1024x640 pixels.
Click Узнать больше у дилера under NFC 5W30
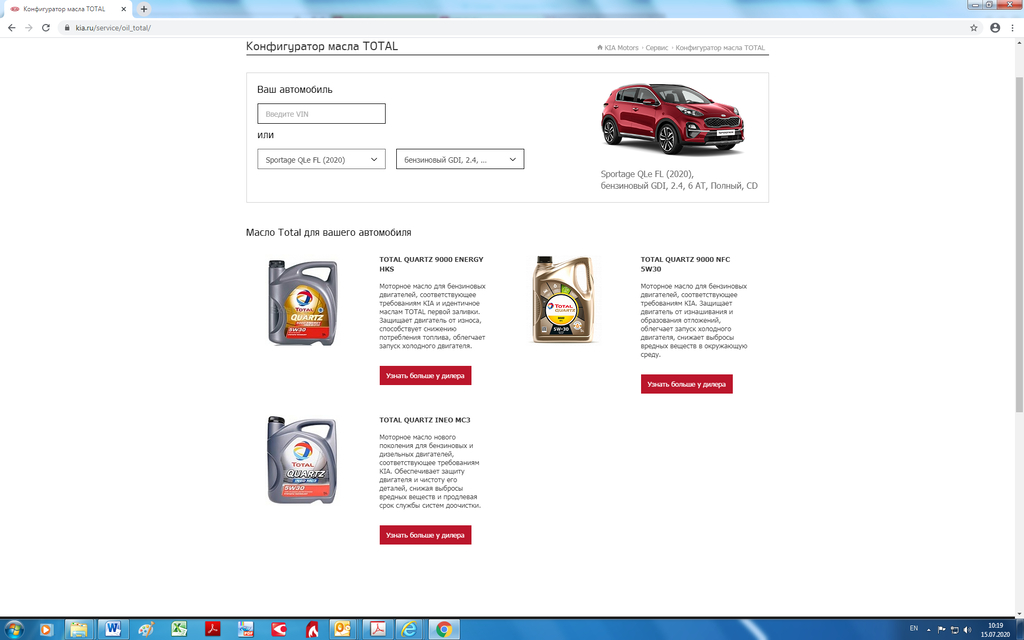[686, 384]
